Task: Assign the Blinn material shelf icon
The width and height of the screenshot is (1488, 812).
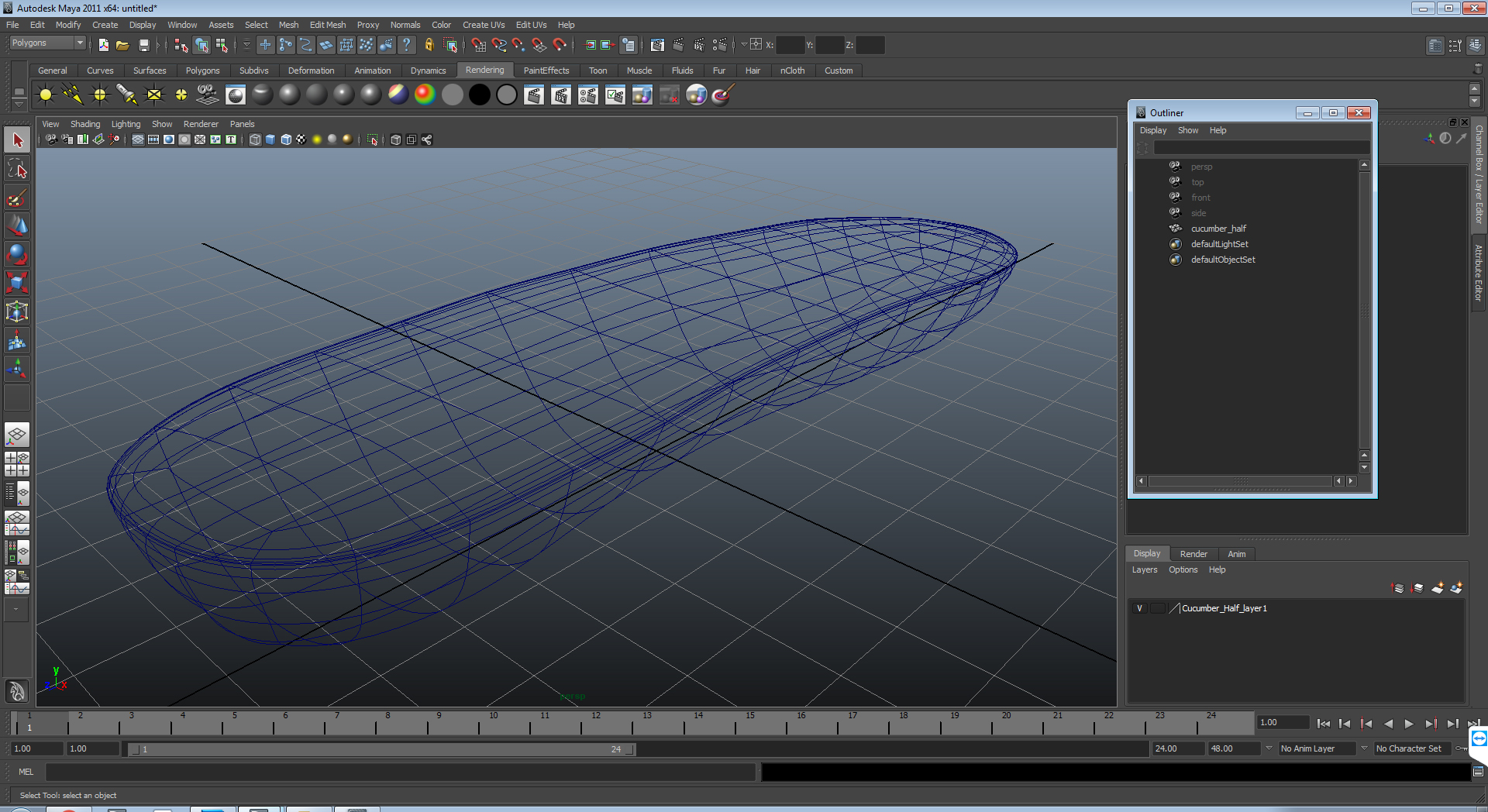Action: point(290,95)
